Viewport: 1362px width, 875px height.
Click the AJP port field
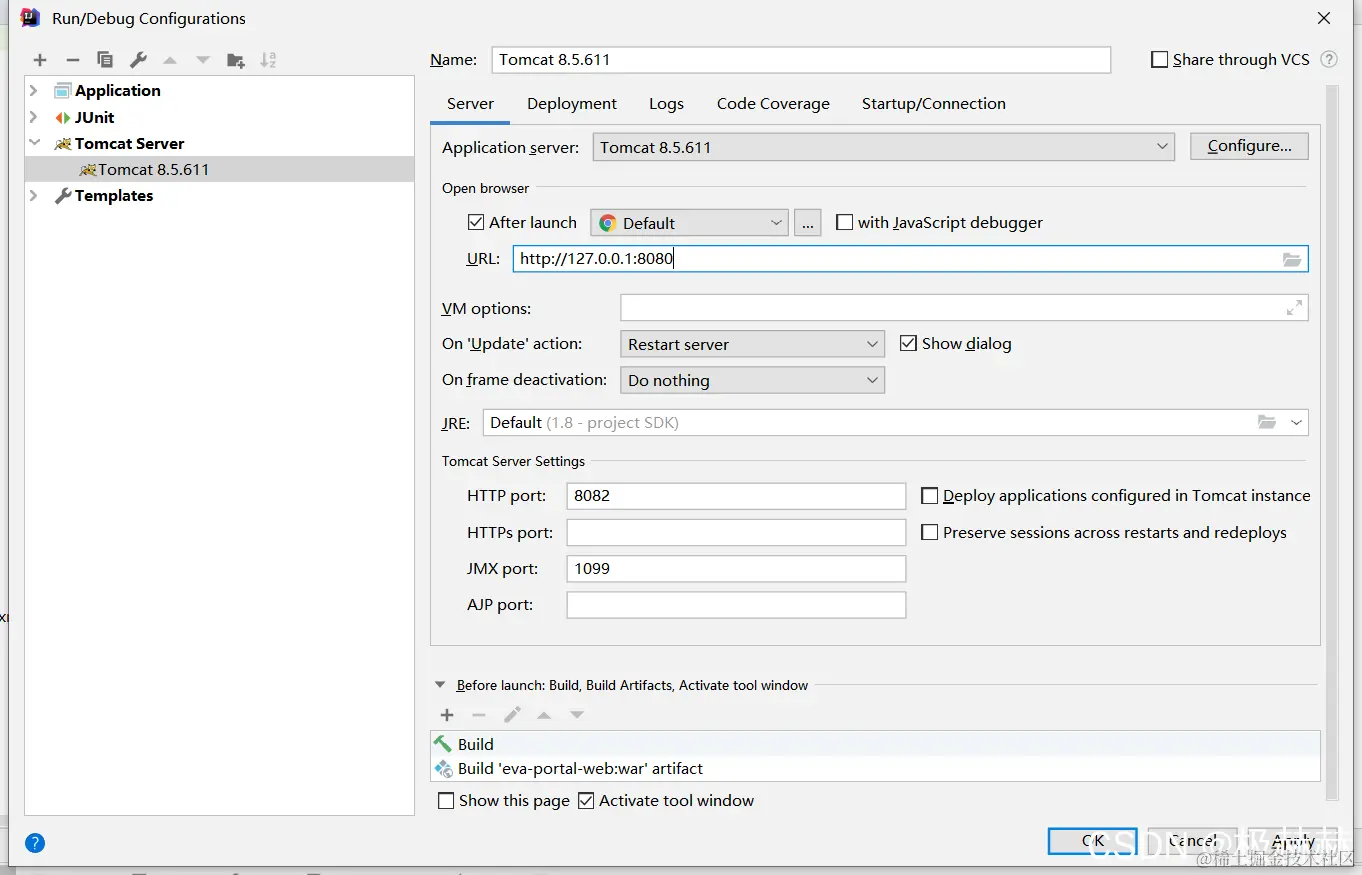tap(736, 605)
